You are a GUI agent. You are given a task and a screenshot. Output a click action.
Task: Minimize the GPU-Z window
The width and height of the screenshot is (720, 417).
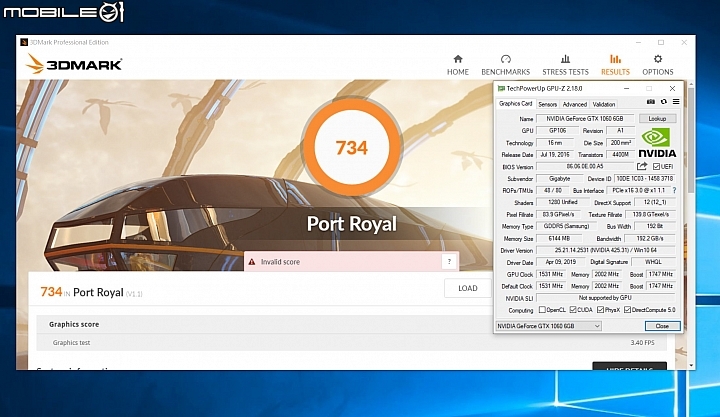(626, 88)
